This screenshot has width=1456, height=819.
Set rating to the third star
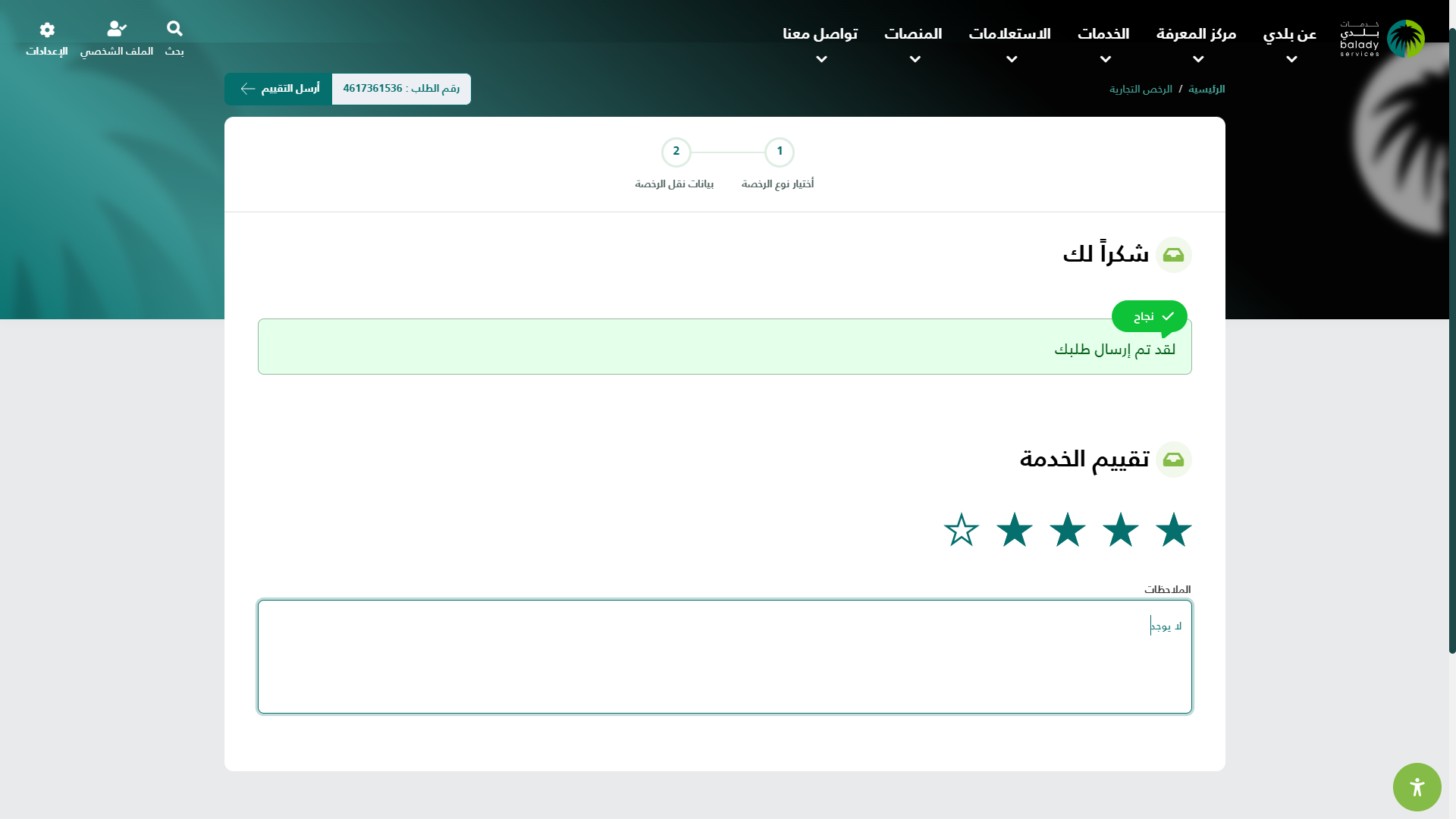click(x=1068, y=529)
